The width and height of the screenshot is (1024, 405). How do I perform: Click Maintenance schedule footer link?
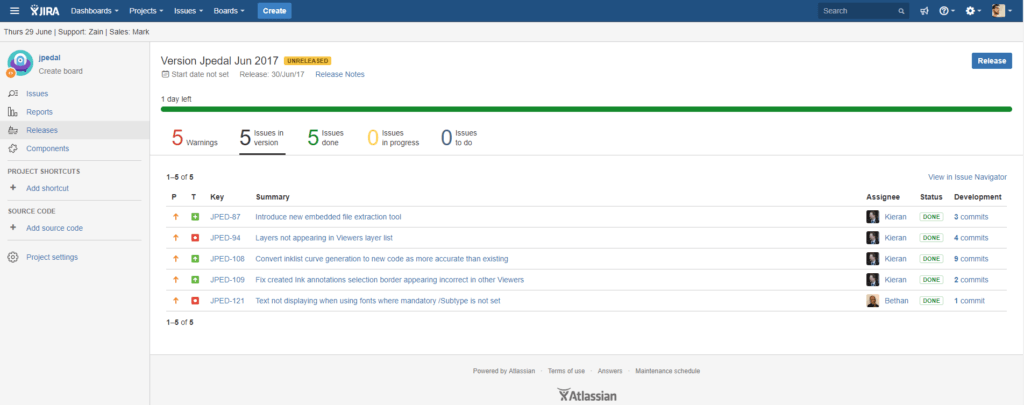(667, 371)
